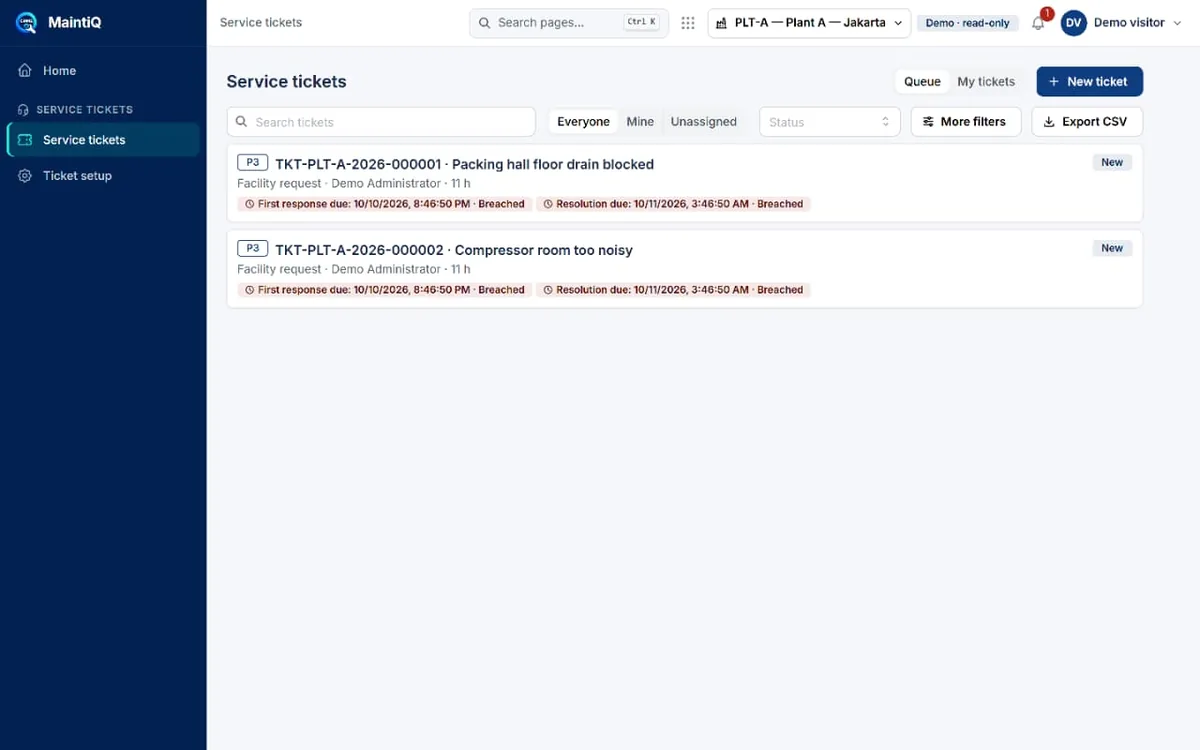Open the plant selector PLT-A Jakarta

(809, 23)
